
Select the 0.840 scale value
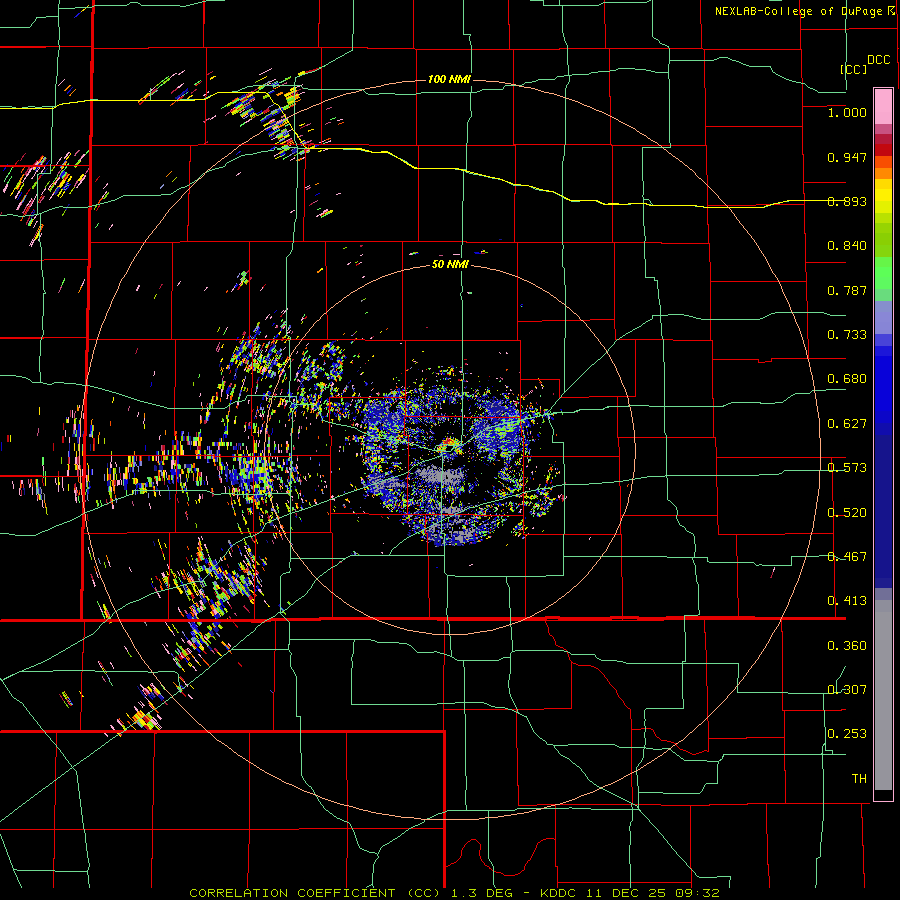pos(847,246)
